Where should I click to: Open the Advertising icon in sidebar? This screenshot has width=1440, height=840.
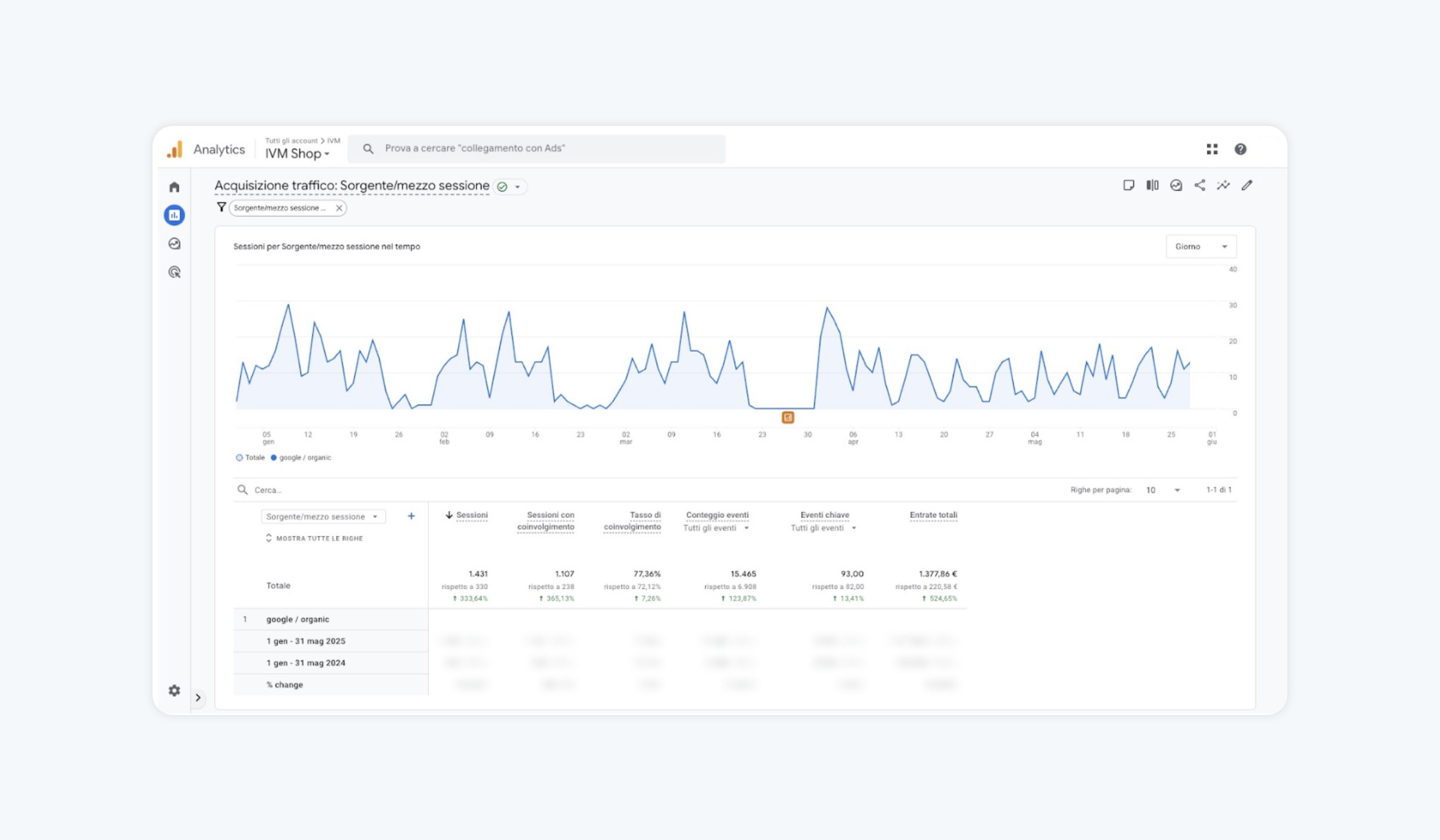174,272
